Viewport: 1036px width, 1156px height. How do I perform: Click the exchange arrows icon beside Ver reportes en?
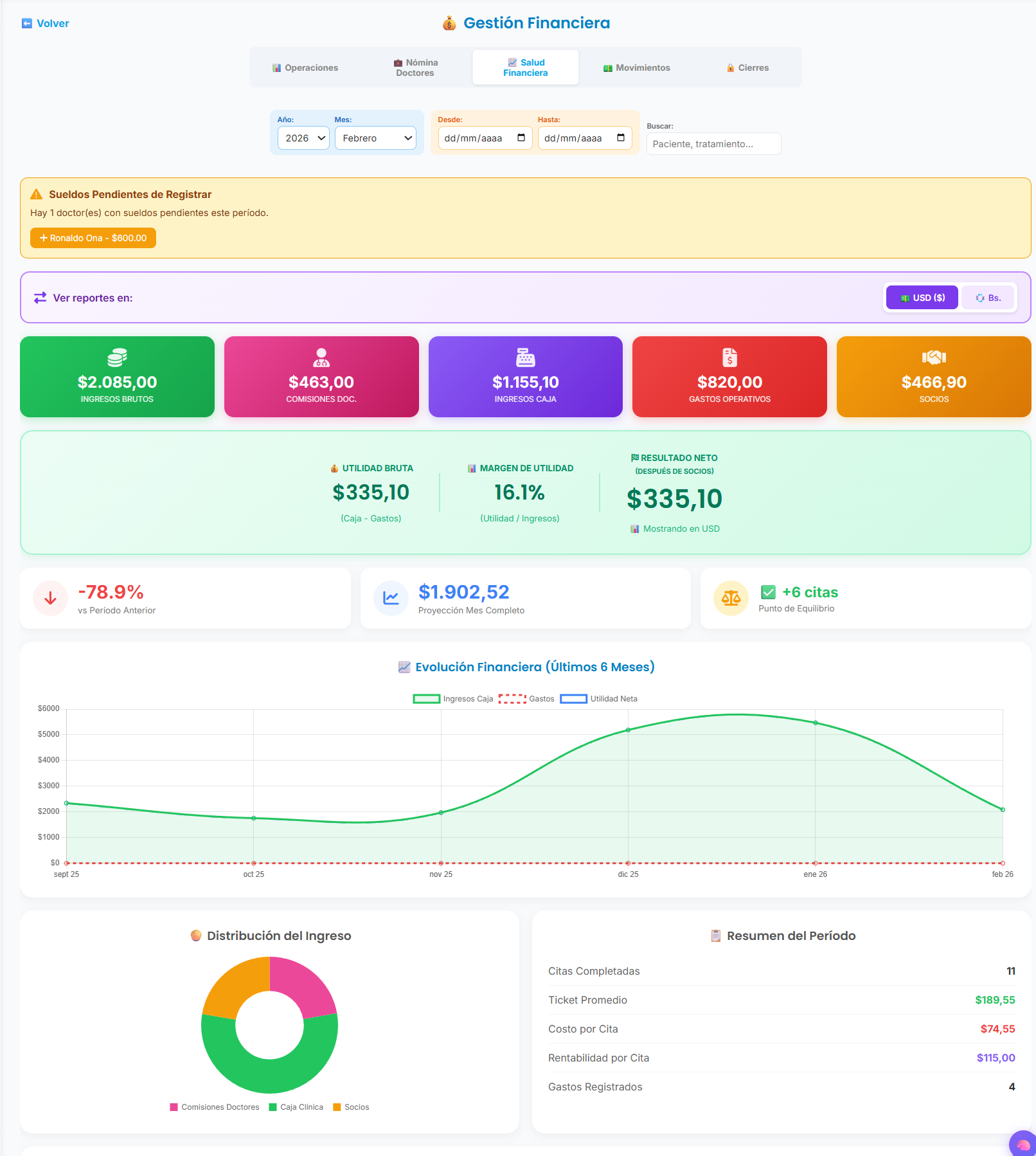coord(39,297)
